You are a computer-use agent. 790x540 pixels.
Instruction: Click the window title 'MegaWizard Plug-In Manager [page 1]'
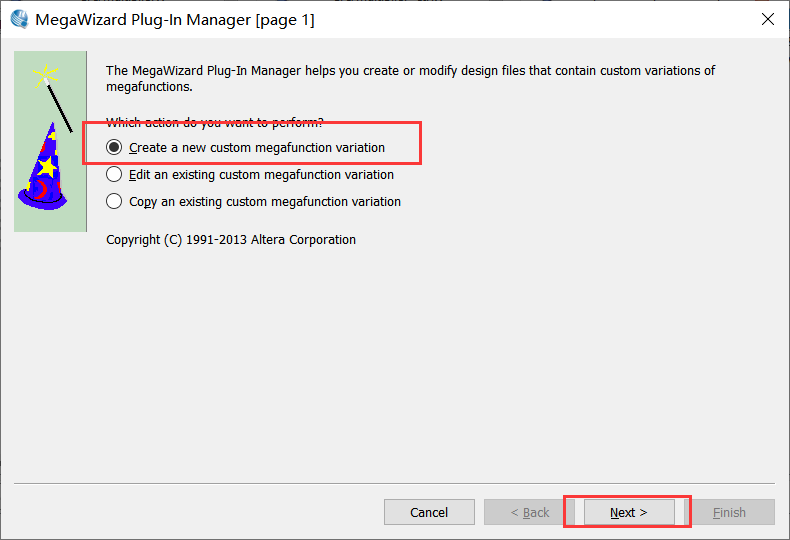click(x=175, y=19)
